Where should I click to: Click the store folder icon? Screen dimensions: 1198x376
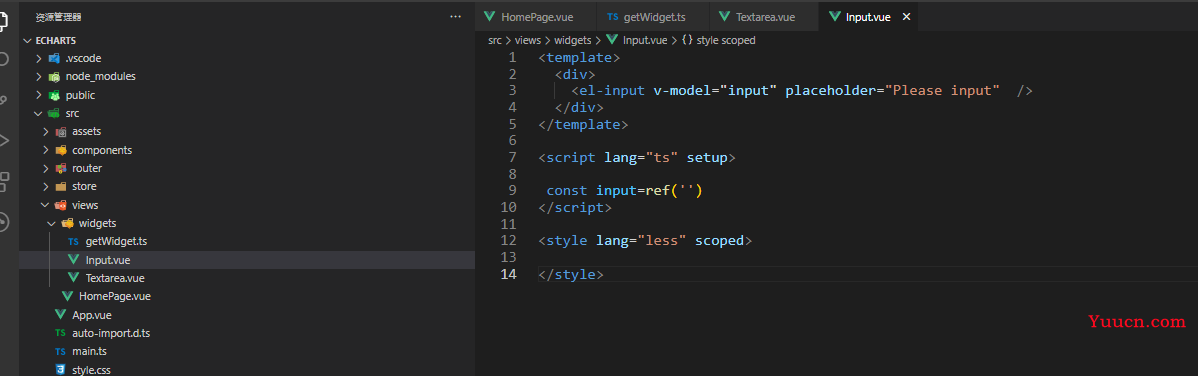pyautogui.click(x=61, y=186)
